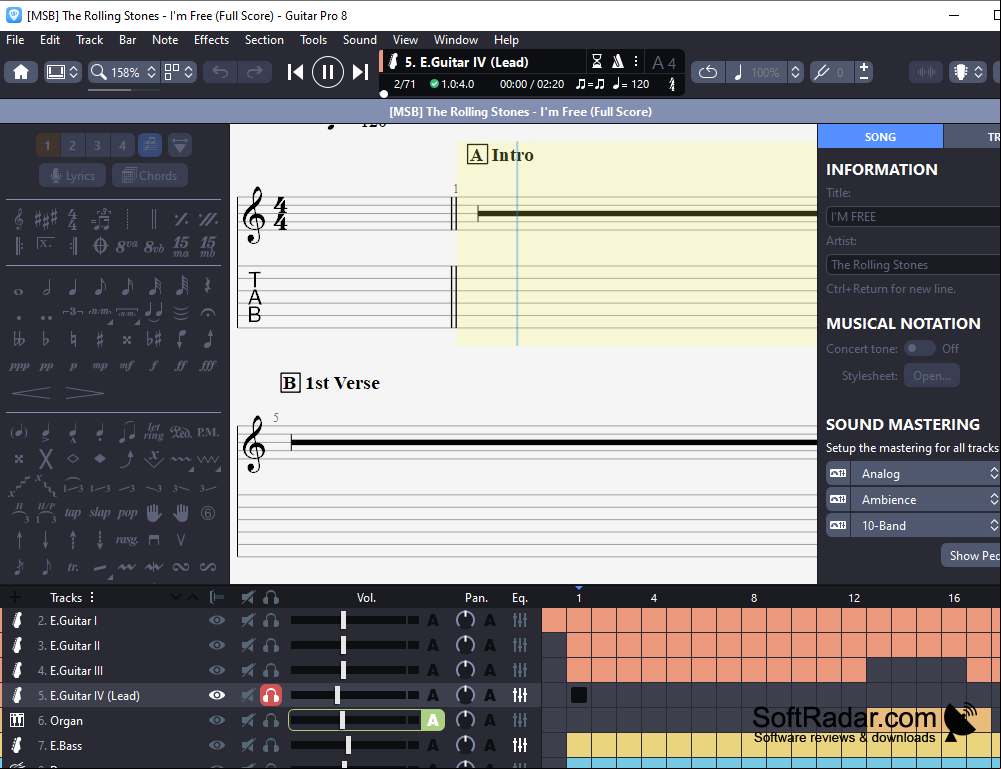Screen dimensions: 1001x769
Task: Open the Section menu
Action: [x=264, y=40]
